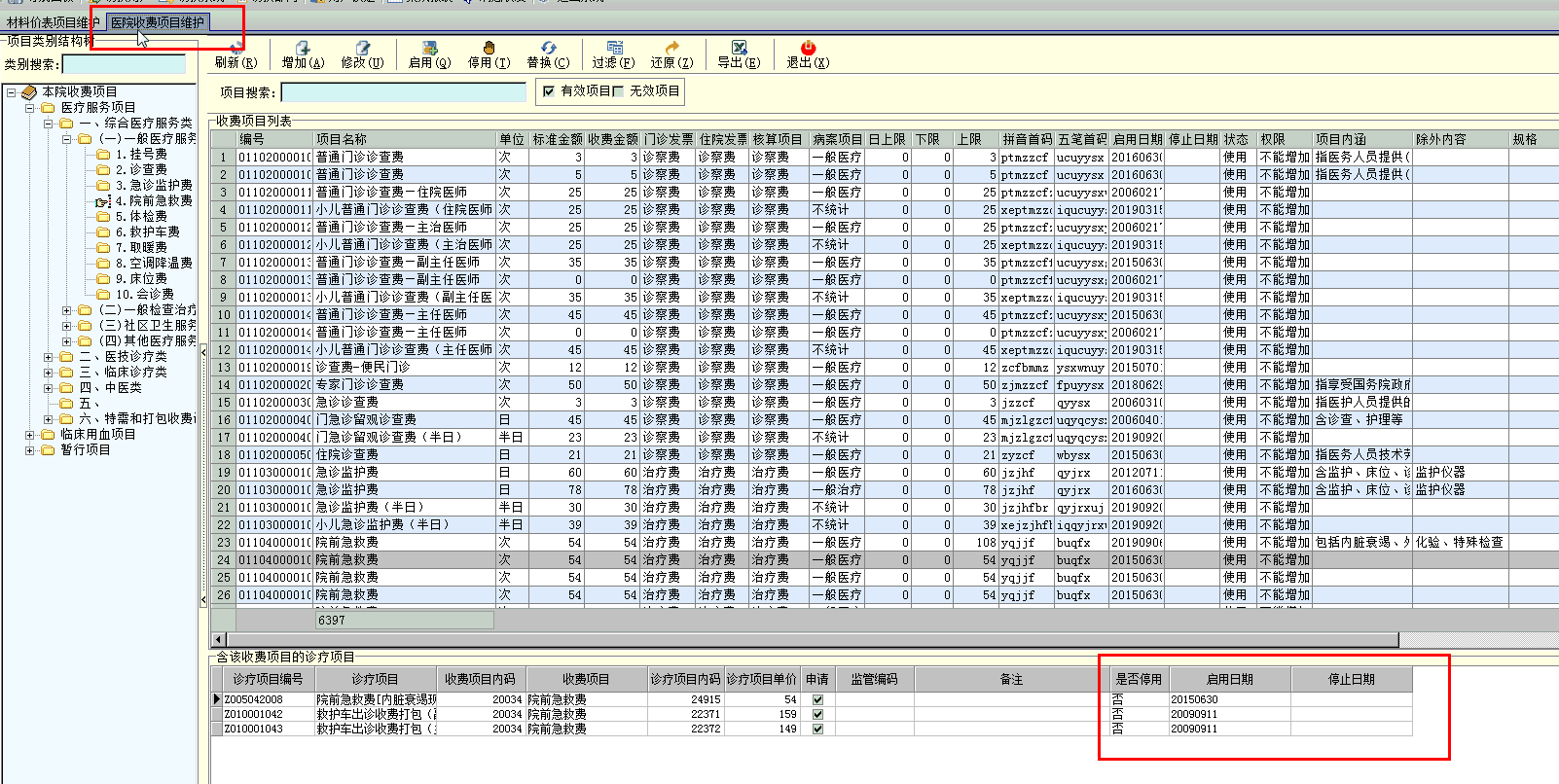
Task: Select the 诊查费-便民门诊 row name cell
Action: click(x=405, y=368)
